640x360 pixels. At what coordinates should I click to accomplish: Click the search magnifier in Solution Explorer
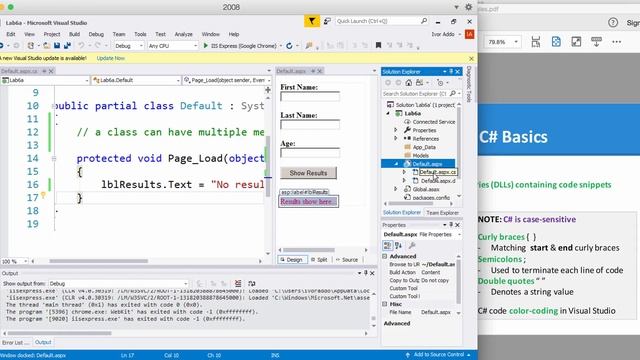click(x=453, y=94)
